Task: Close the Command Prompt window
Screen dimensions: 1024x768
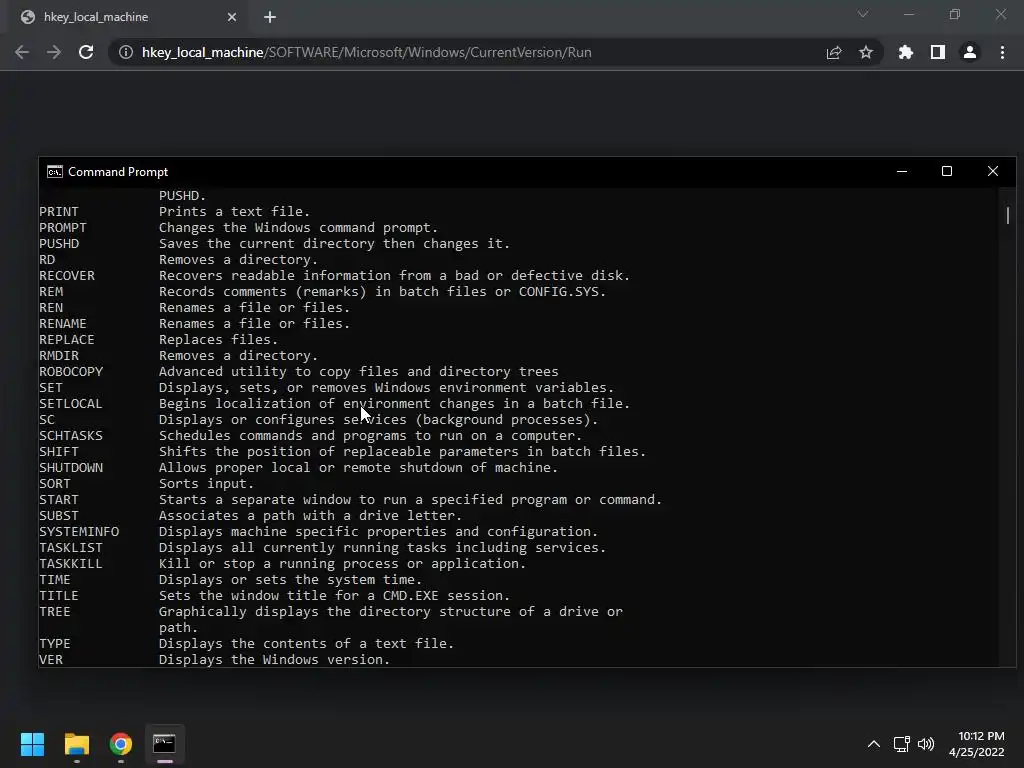Action: (x=993, y=171)
